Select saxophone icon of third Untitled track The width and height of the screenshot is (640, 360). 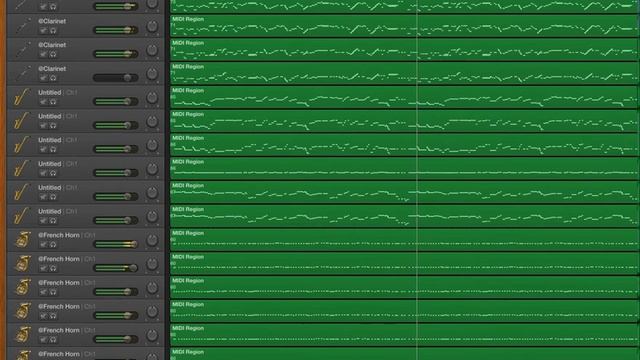click(21, 144)
